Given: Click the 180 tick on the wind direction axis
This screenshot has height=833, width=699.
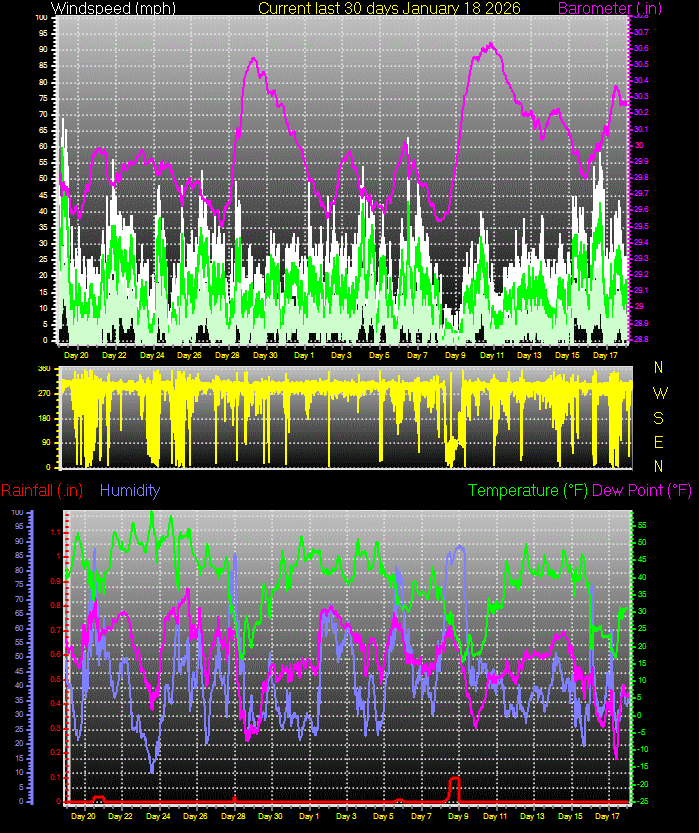Looking at the screenshot, I should point(44,418).
